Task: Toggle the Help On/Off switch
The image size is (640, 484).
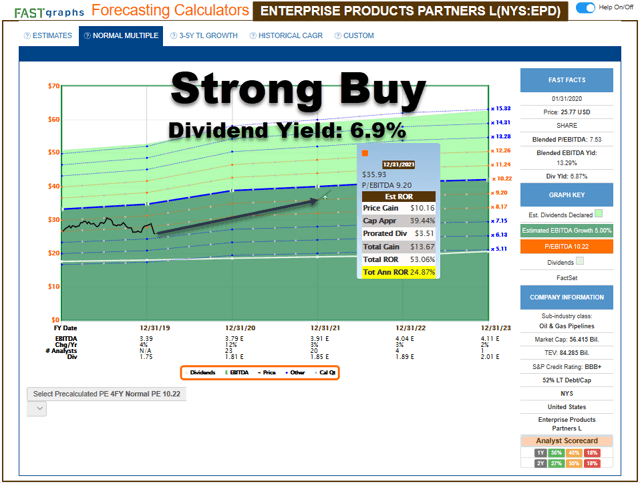Action: click(x=585, y=7)
